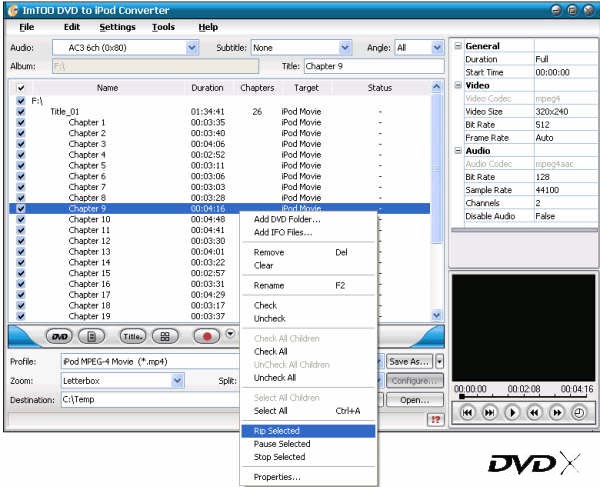Open the Edit menu

coord(72,27)
